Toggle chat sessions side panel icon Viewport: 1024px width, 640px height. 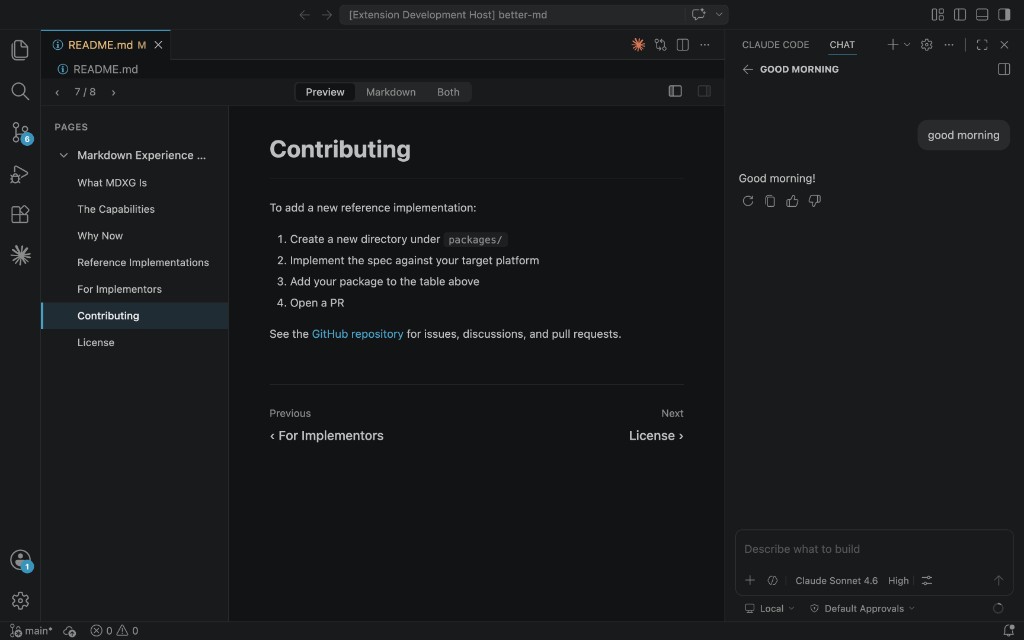click(x=1004, y=69)
